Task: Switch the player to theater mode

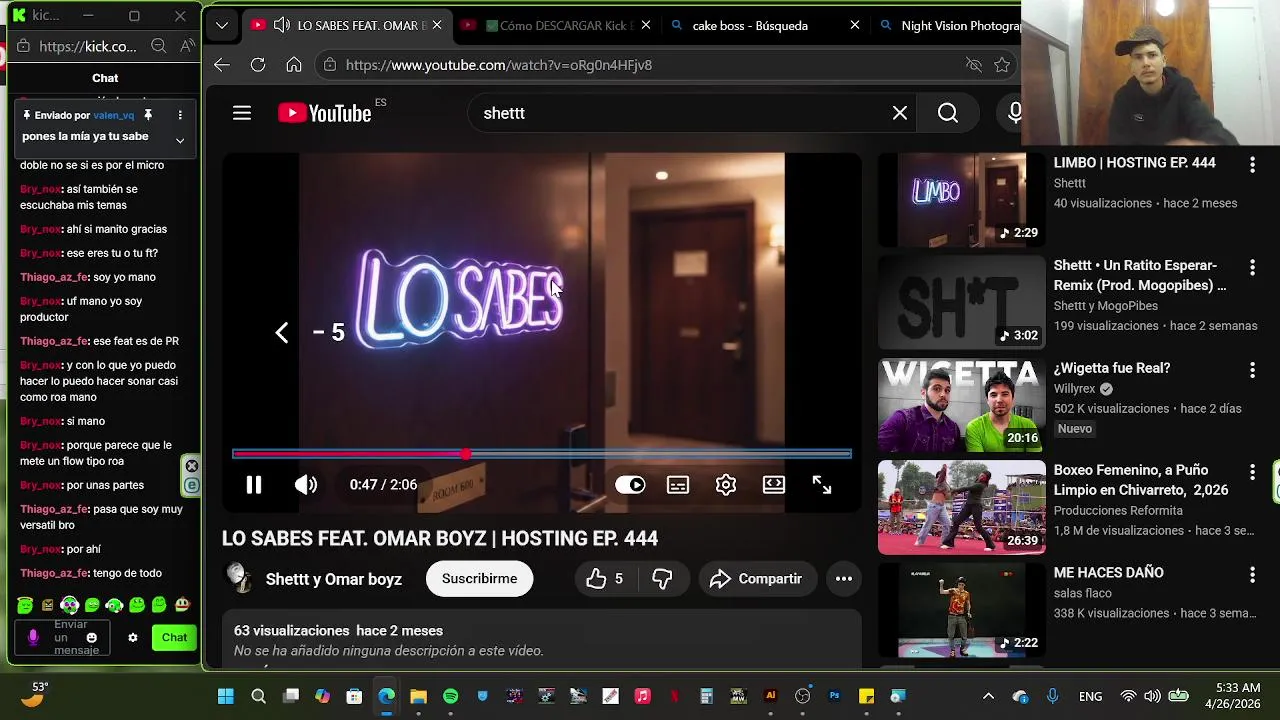Action: pos(774,485)
